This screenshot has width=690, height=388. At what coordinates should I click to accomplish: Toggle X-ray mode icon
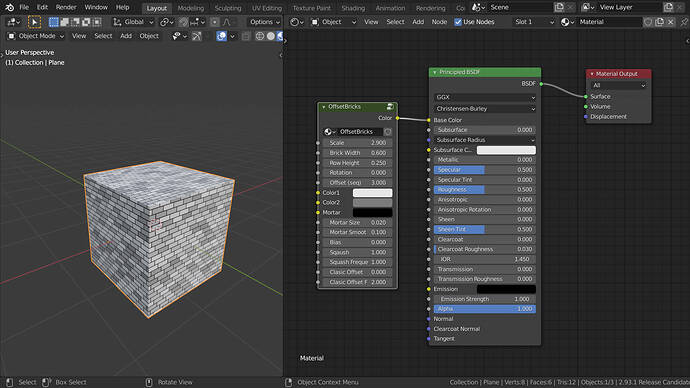pos(246,36)
